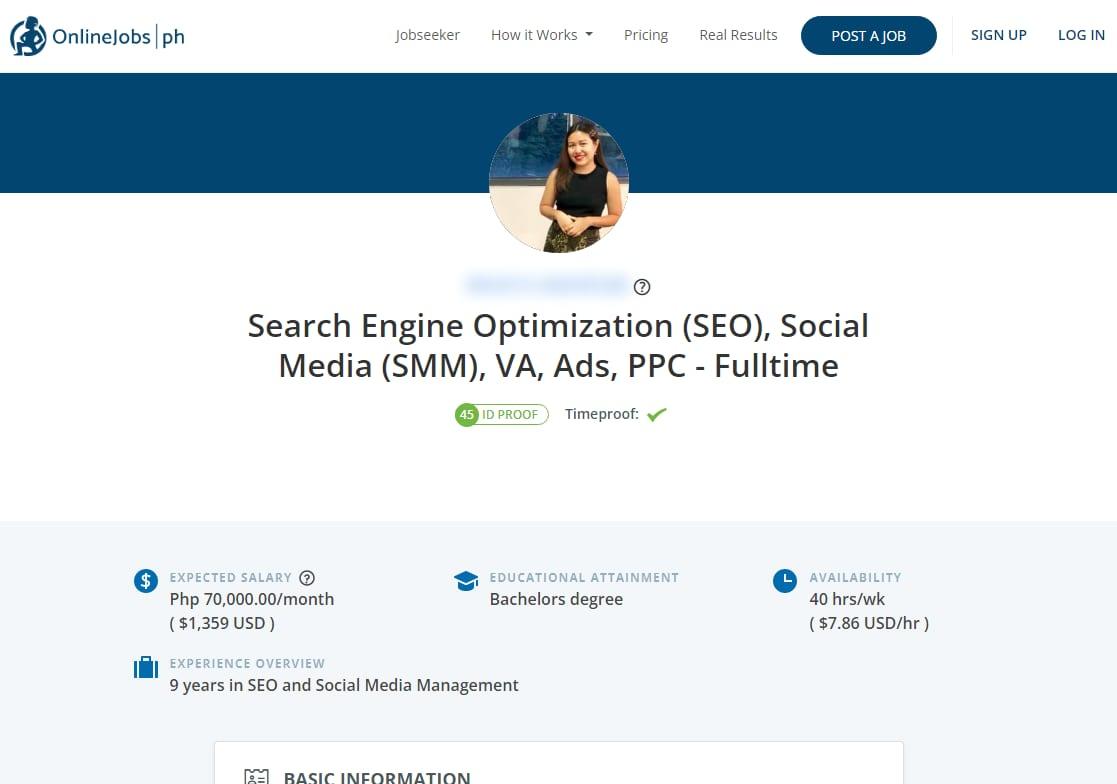
Task: Open the help icon beside the worker's name
Action: tap(642, 286)
